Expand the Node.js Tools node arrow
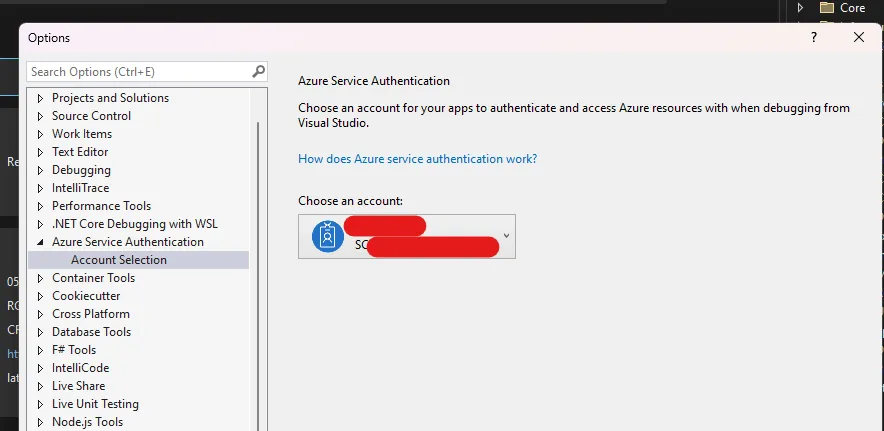Viewport: 884px width, 431px height. tap(40, 422)
